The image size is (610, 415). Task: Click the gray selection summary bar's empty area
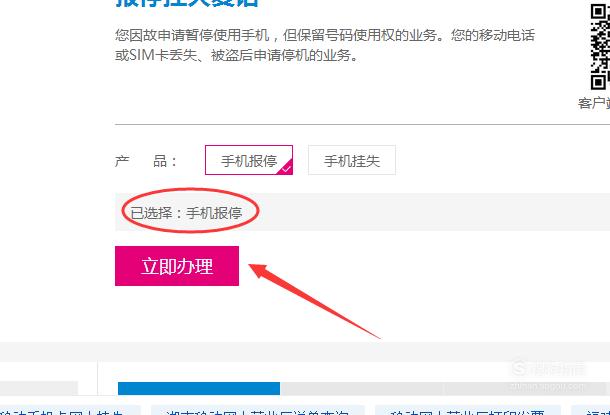click(428, 212)
